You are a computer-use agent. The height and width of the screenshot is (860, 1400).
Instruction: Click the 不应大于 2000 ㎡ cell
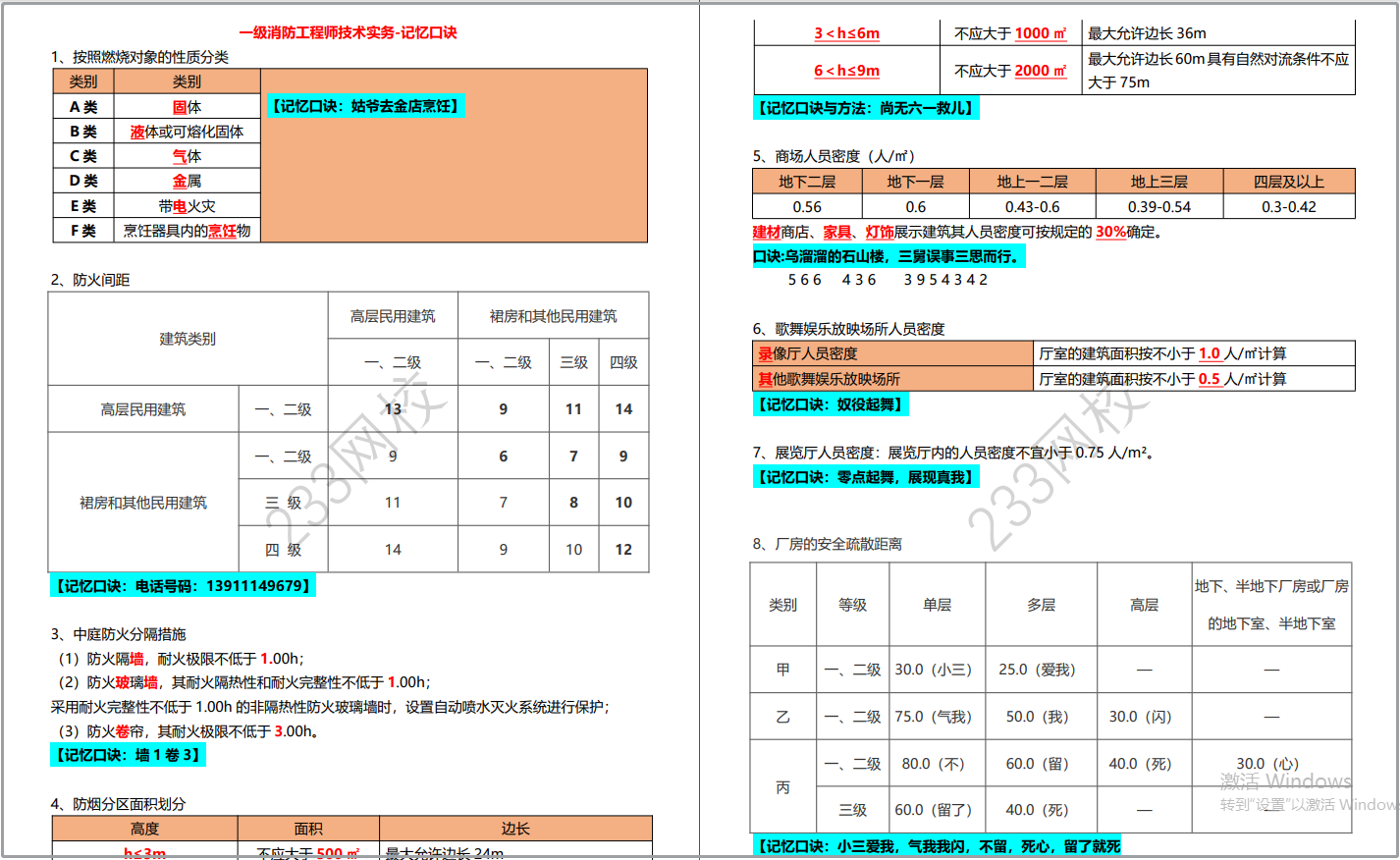[x=1010, y=71]
